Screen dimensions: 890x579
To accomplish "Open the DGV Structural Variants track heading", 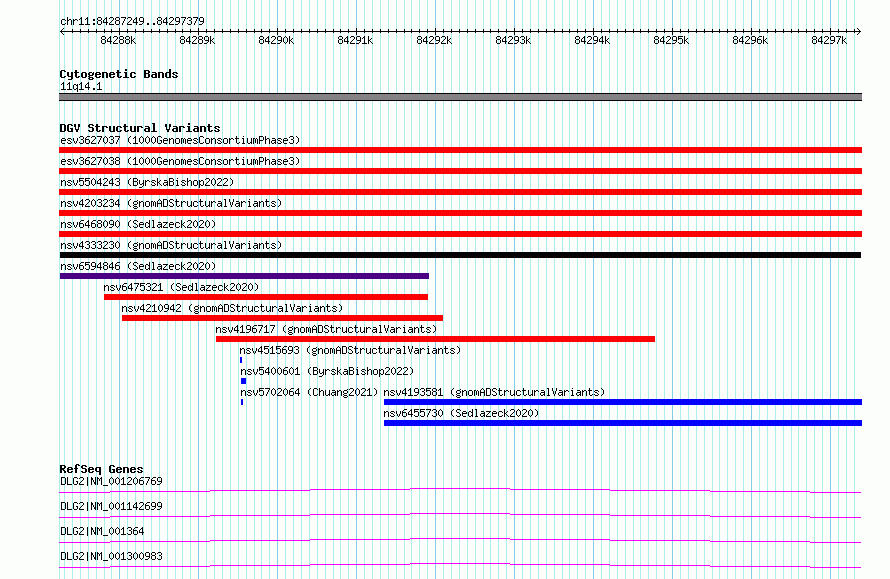I will (x=140, y=128).
